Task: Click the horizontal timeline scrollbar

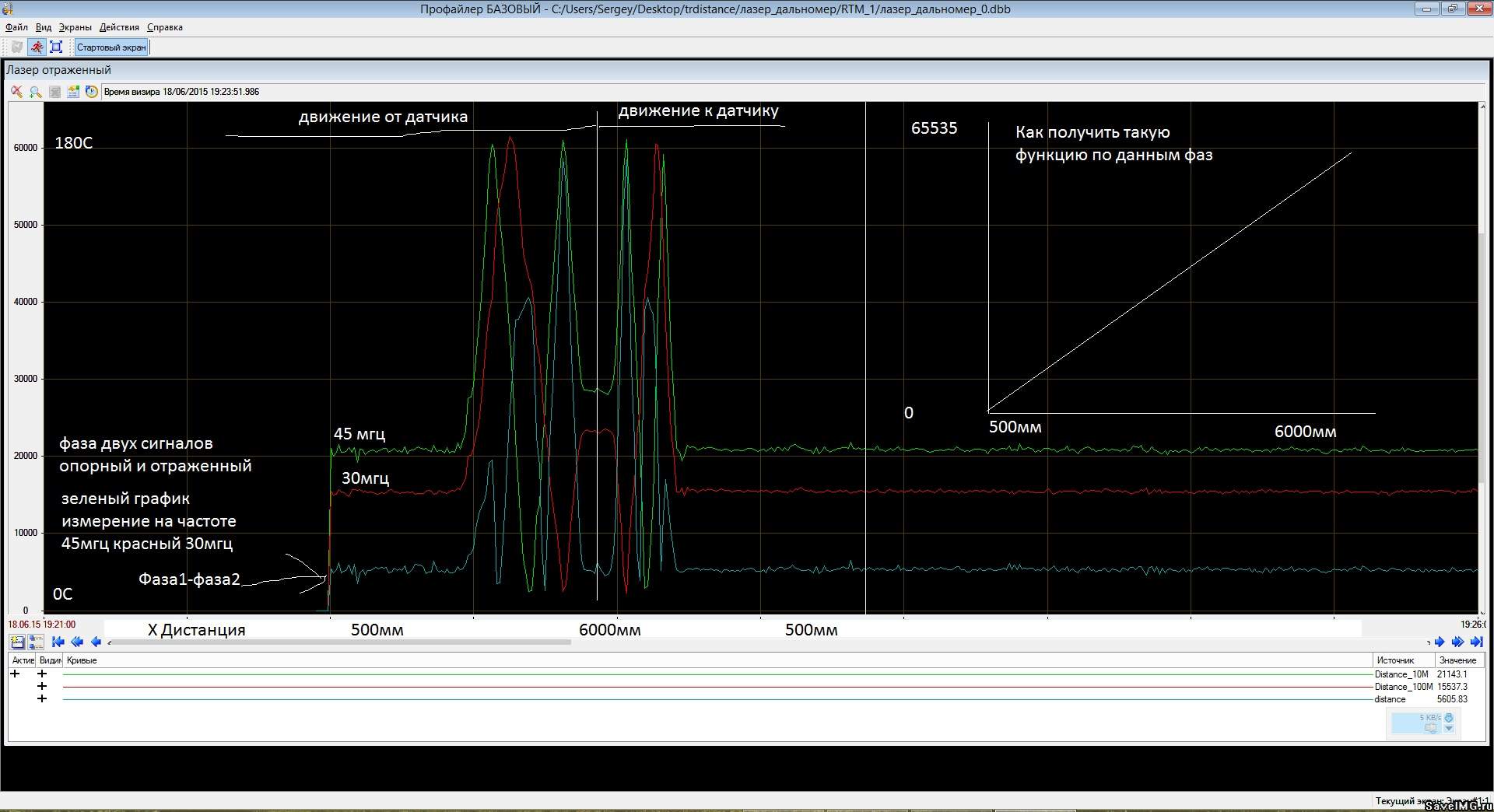Action: pos(342,642)
